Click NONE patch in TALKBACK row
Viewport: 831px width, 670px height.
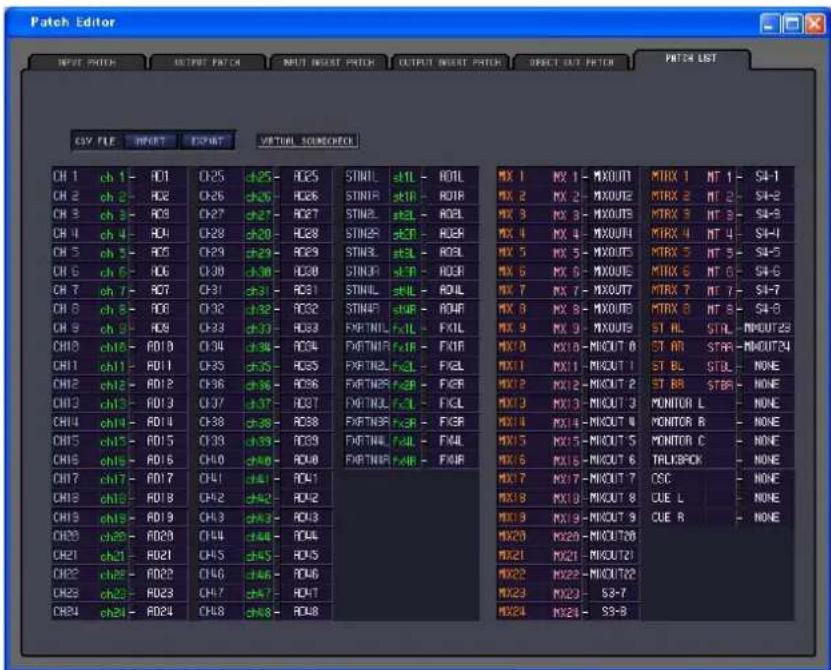(x=767, y=460)
